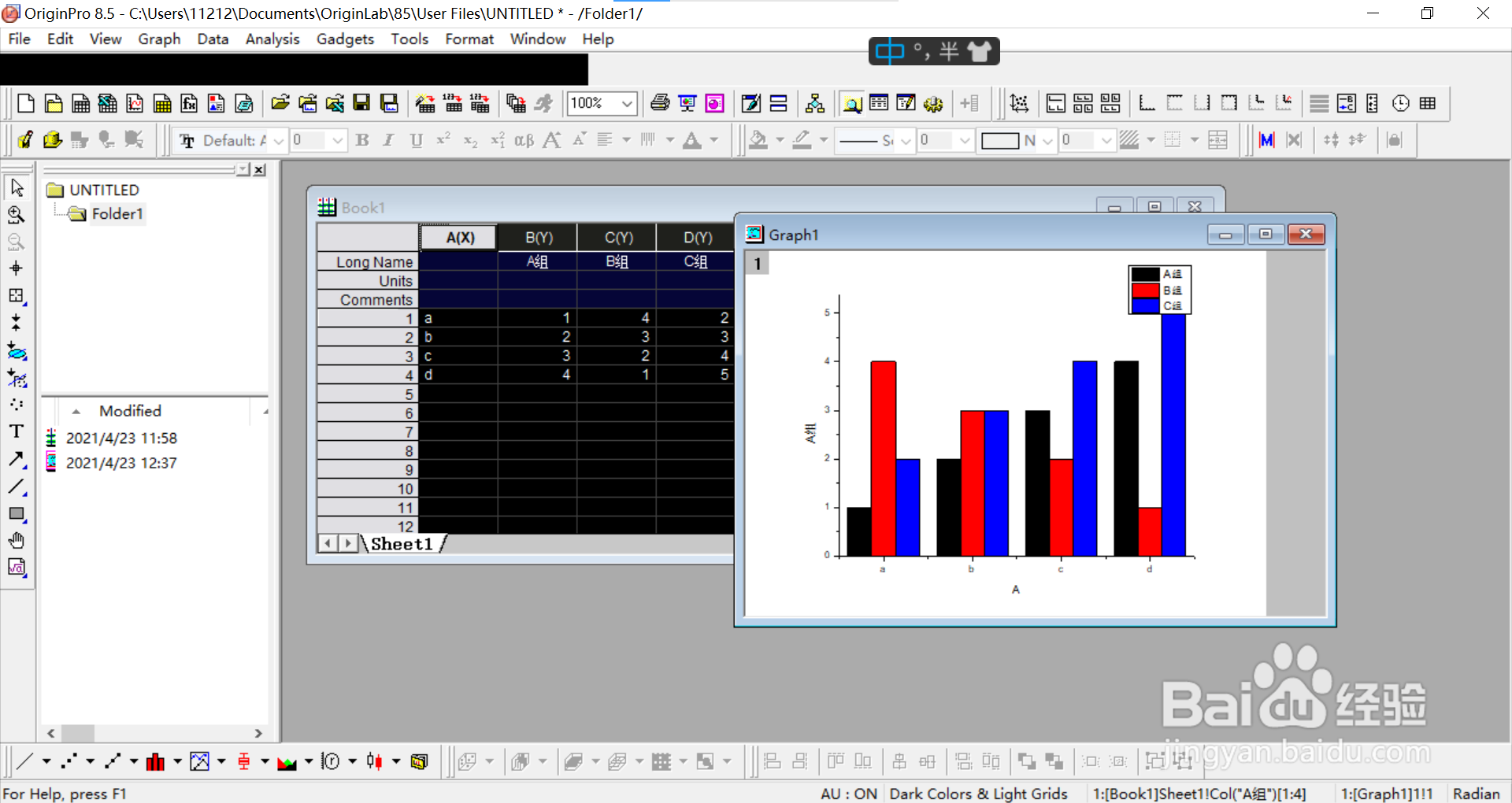Toggle Bold formatting
Image resolution: width=1512 pixels, height=803 pixels.
click(x=362, y=140)
